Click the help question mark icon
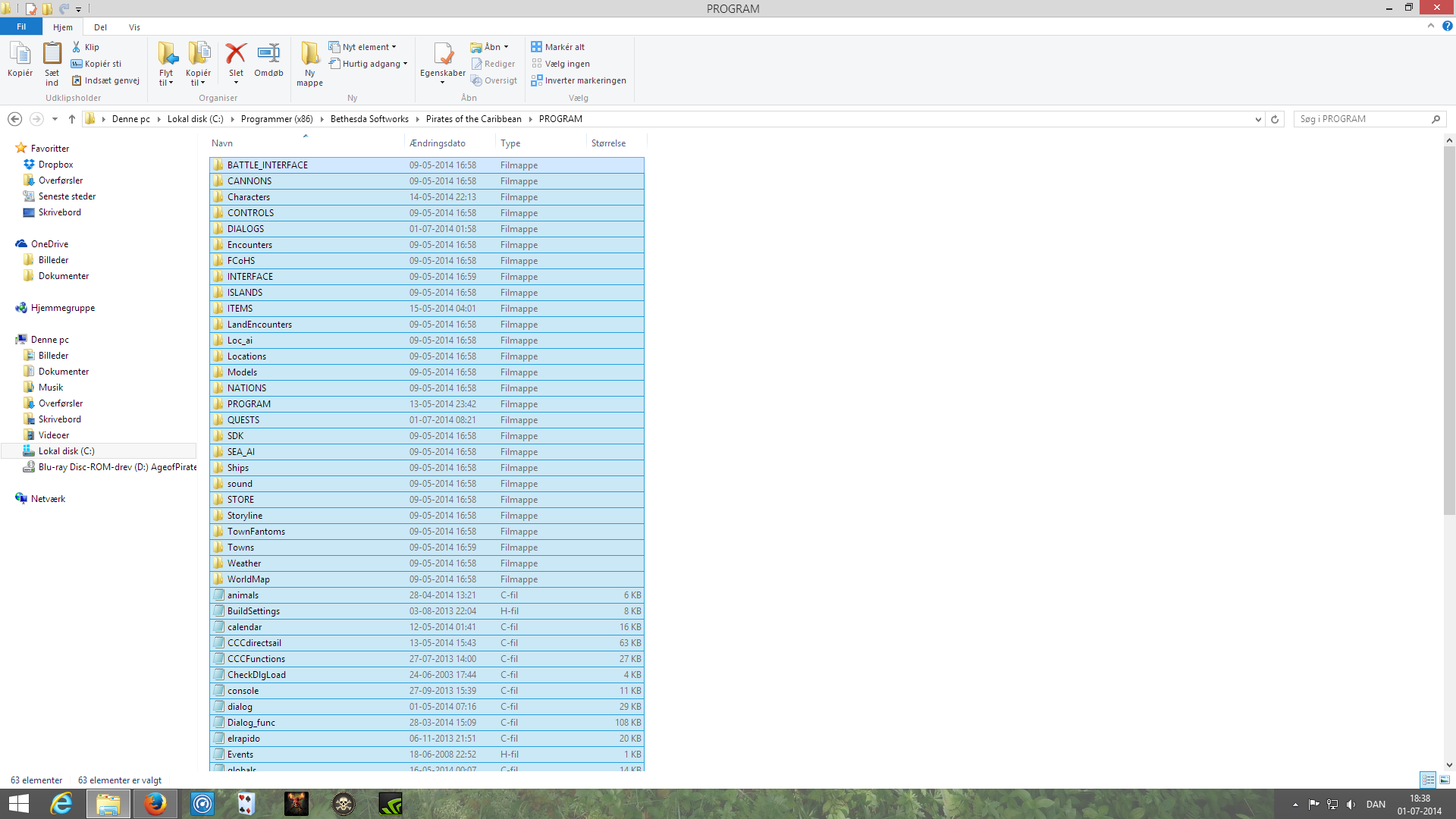The height and width of the screenshot is (819, 1456). 1447,26
